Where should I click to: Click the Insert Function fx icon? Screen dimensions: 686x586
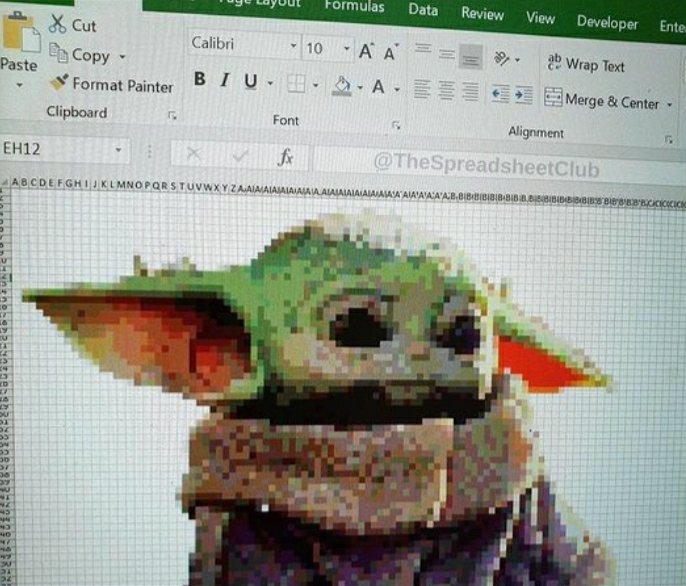[x=285, y=156]
